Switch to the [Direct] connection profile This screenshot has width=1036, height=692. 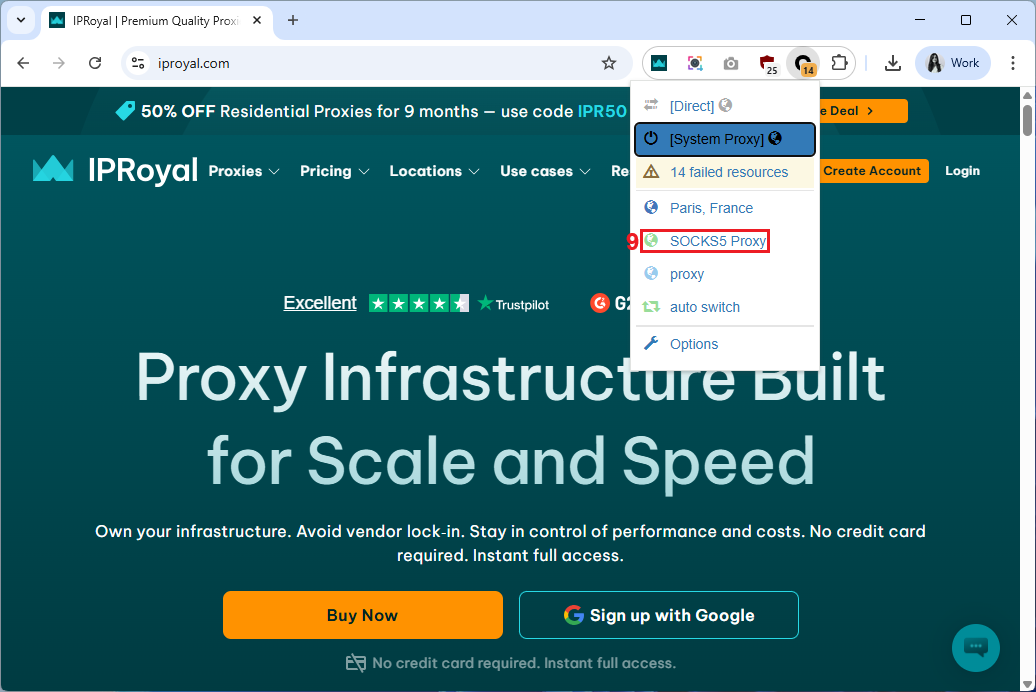pyautogui.click(x=692, y=106)
